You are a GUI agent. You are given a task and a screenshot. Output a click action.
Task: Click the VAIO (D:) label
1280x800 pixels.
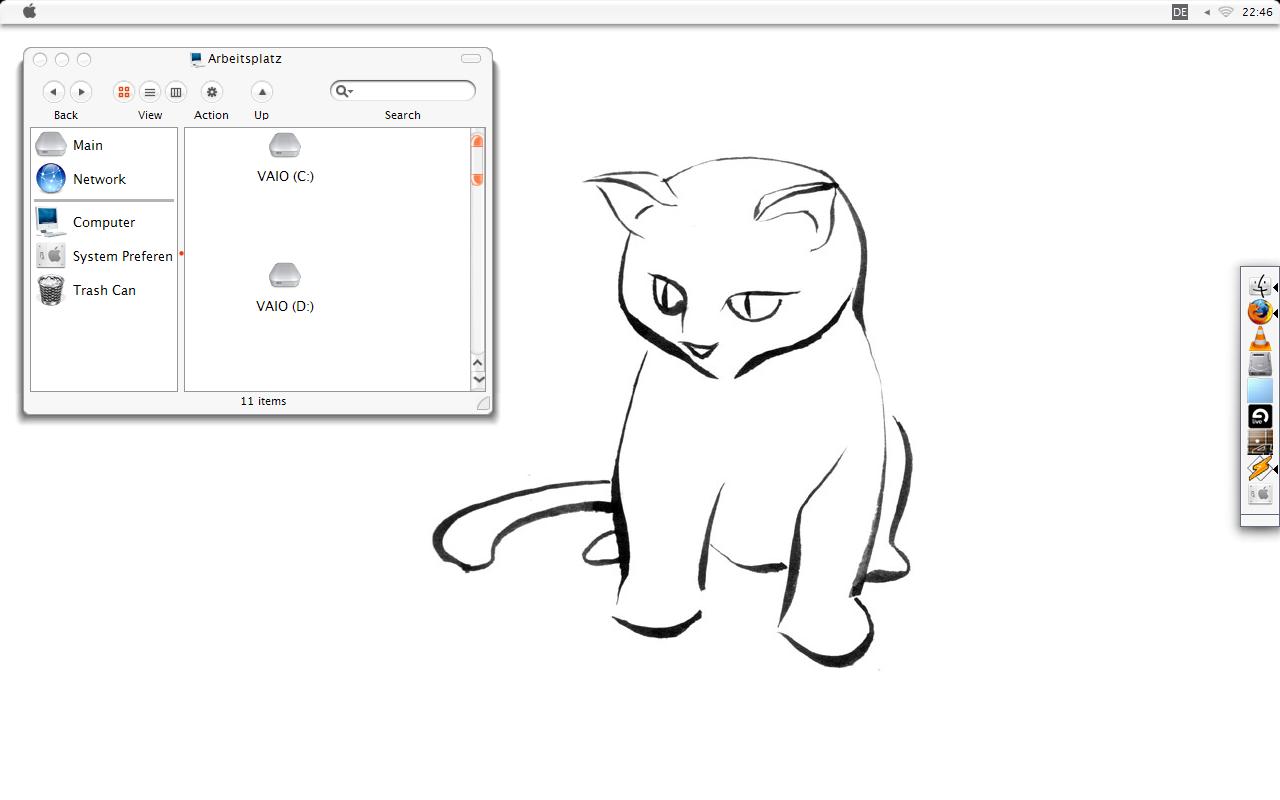pos(285,306)
